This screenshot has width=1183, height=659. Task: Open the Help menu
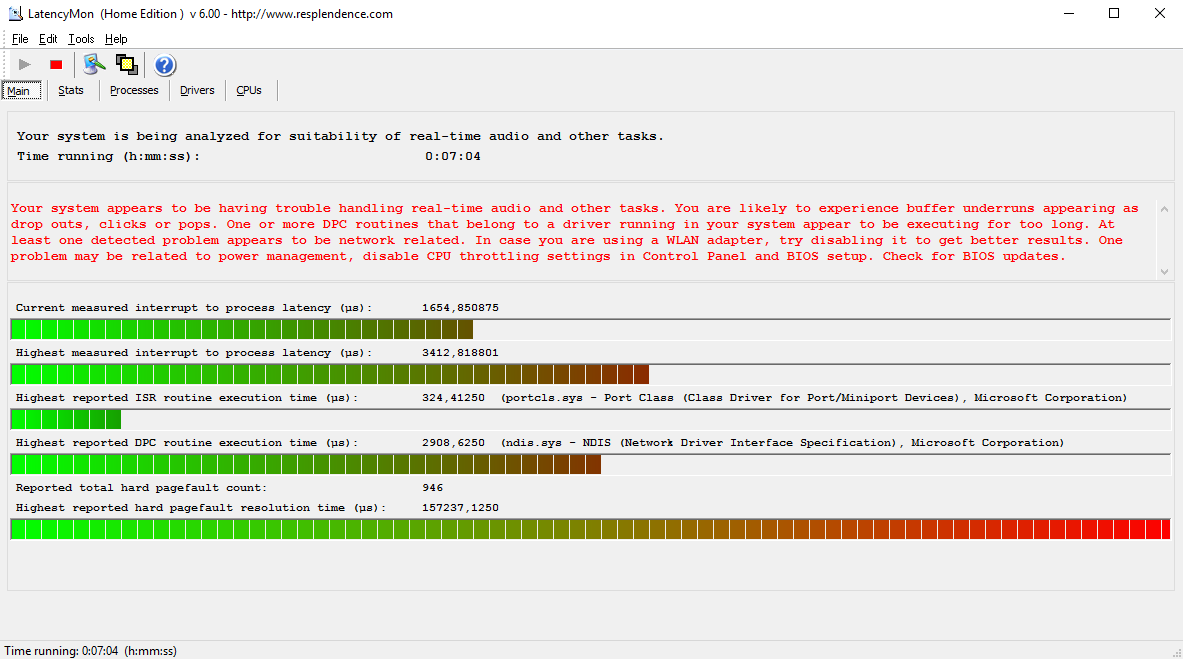coord(116,39)
